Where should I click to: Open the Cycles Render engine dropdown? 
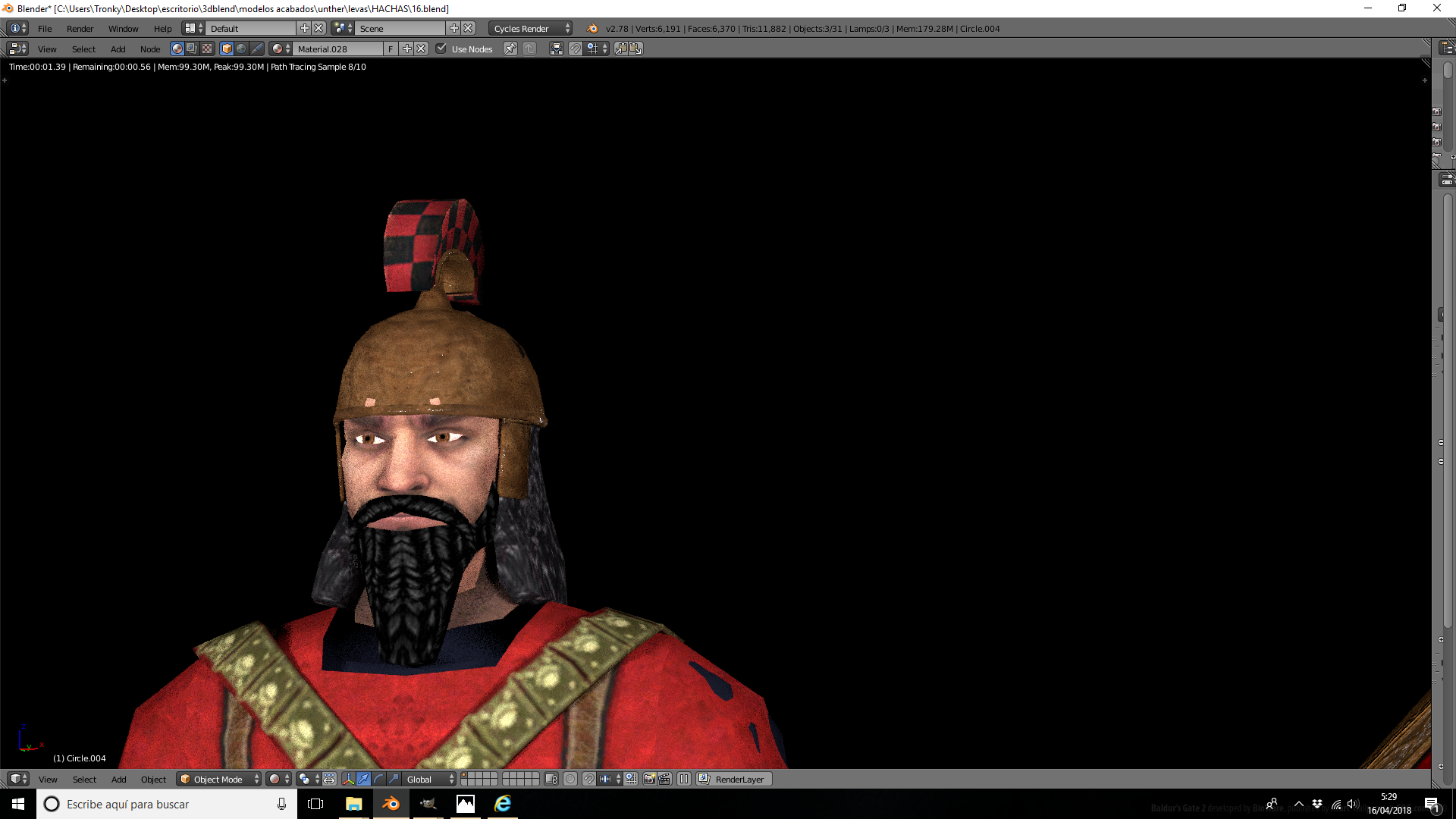coord(531,28)
